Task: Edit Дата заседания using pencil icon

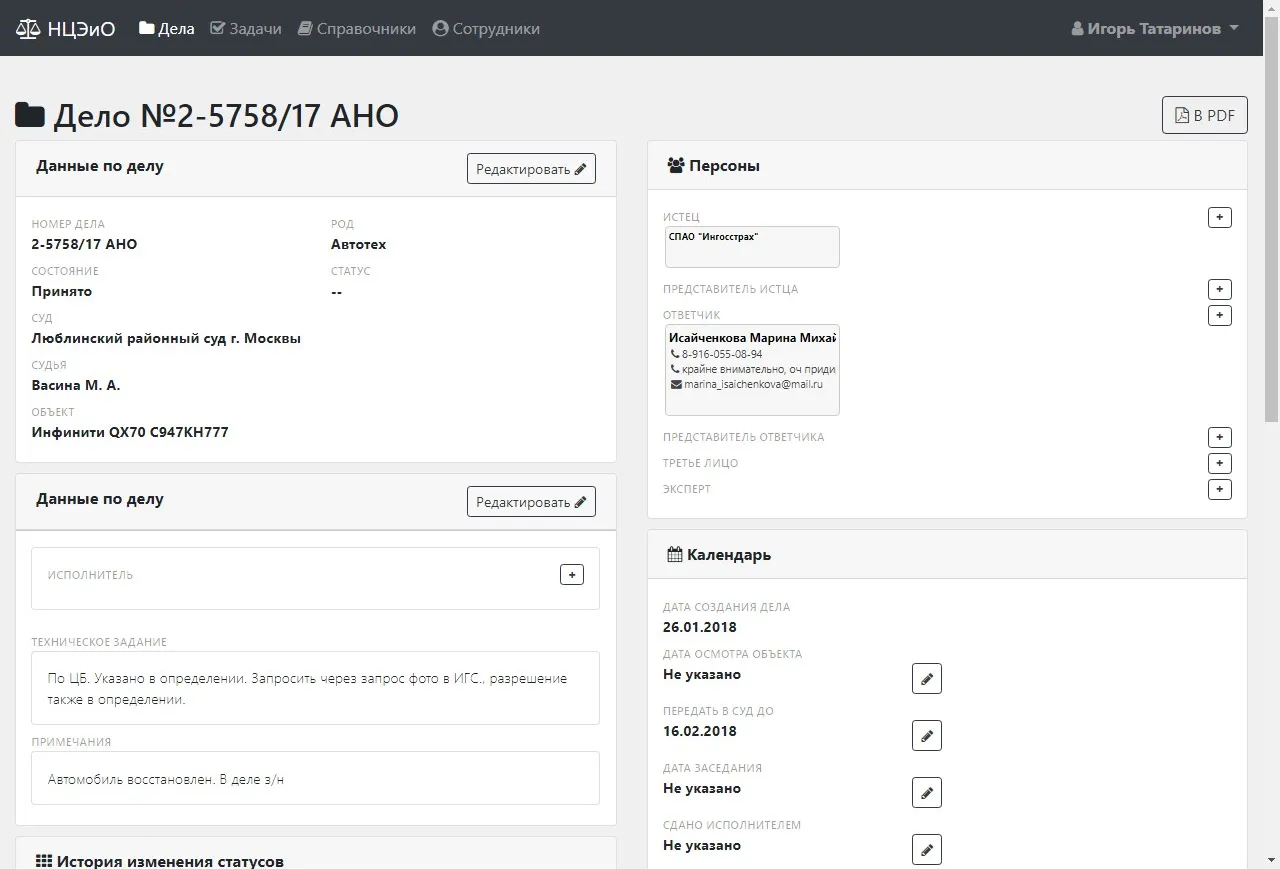Action: [926, 792]
